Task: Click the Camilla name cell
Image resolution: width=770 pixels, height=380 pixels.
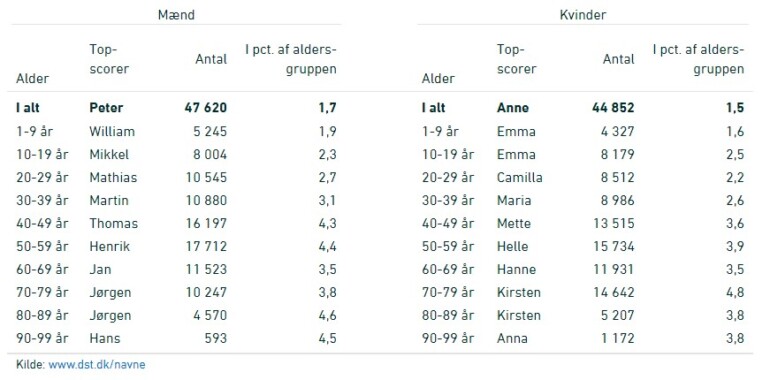Action: [520, 177]
